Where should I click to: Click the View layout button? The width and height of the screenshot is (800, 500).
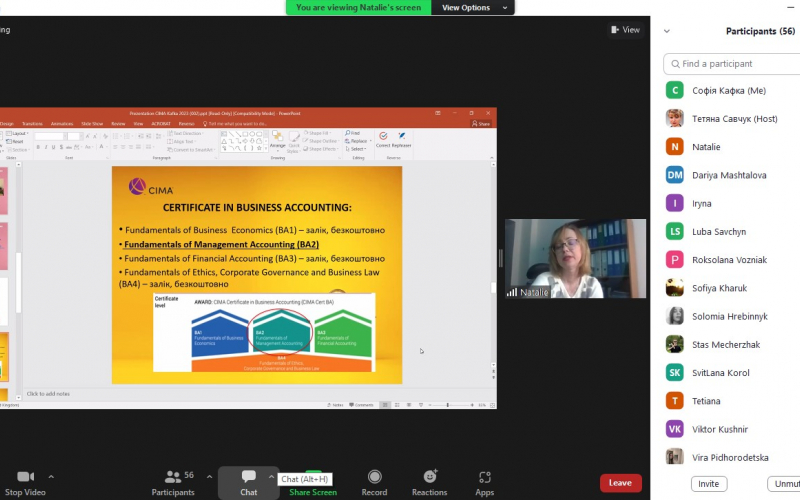(626, 30)
